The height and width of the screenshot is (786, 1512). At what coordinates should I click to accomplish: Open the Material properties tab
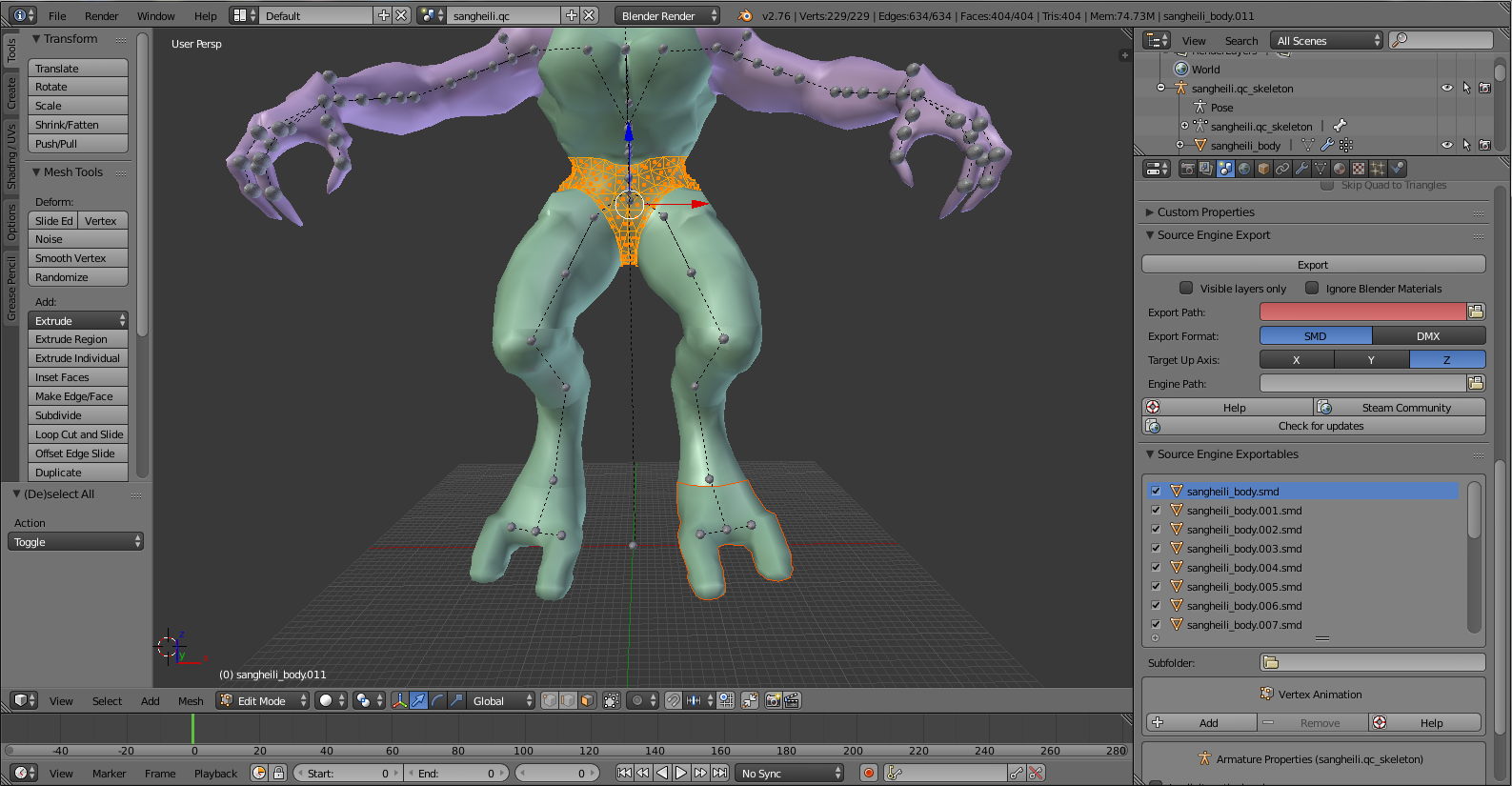click(x=1340, y=169)
